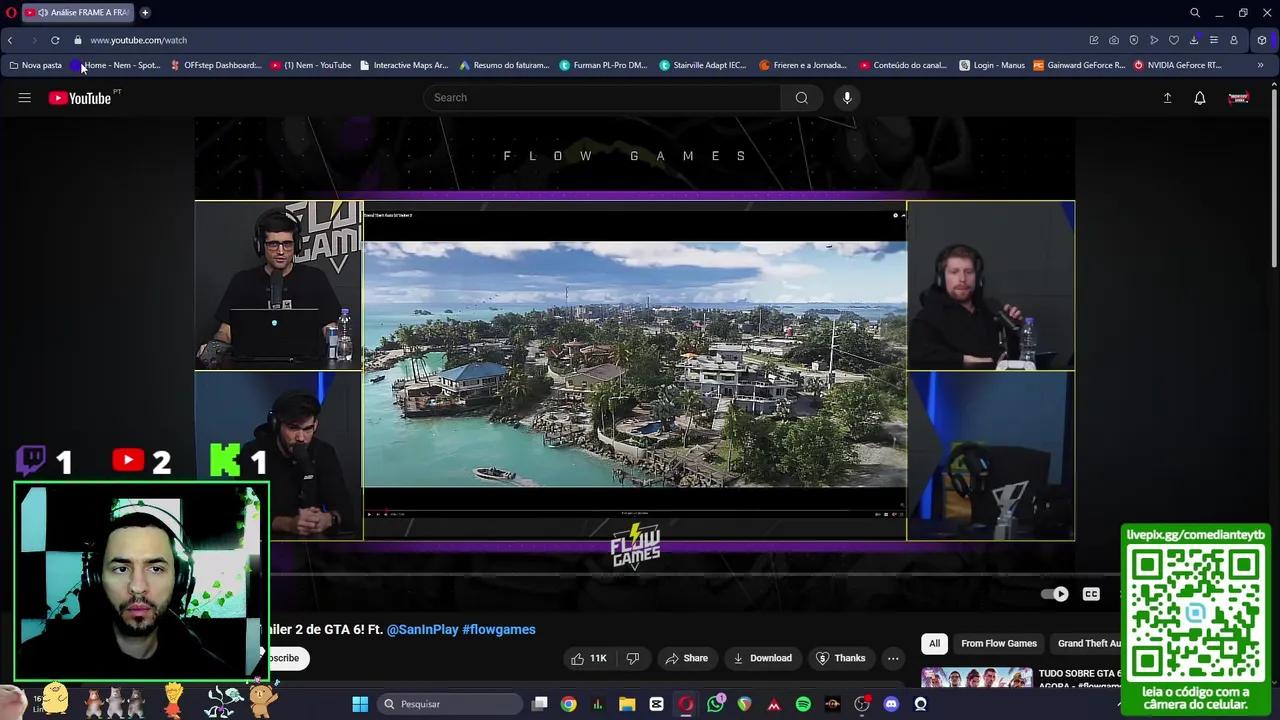
Task: Open the Easy Setup menu icon in toolbar
Action: [x=1214, y=40]
